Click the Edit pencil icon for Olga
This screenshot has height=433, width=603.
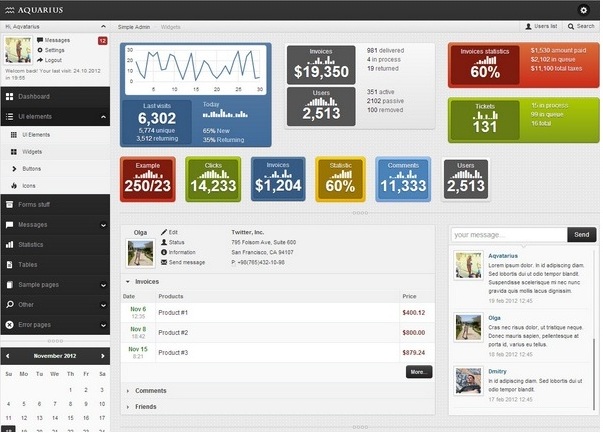[x=164, y=232]
